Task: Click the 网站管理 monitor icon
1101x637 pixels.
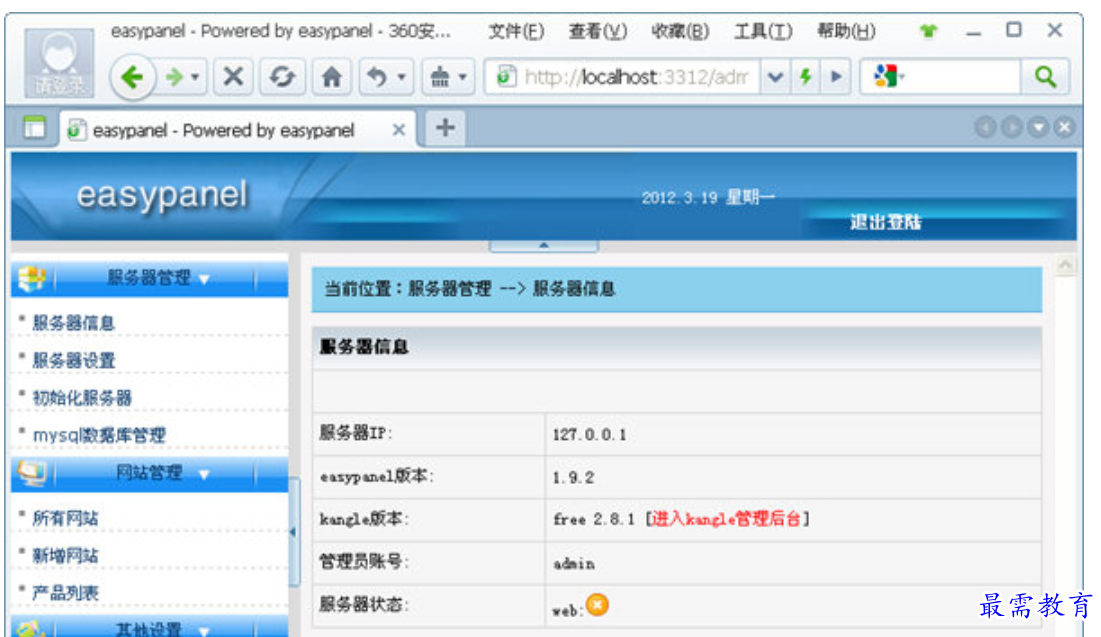Action: [32, 474]
